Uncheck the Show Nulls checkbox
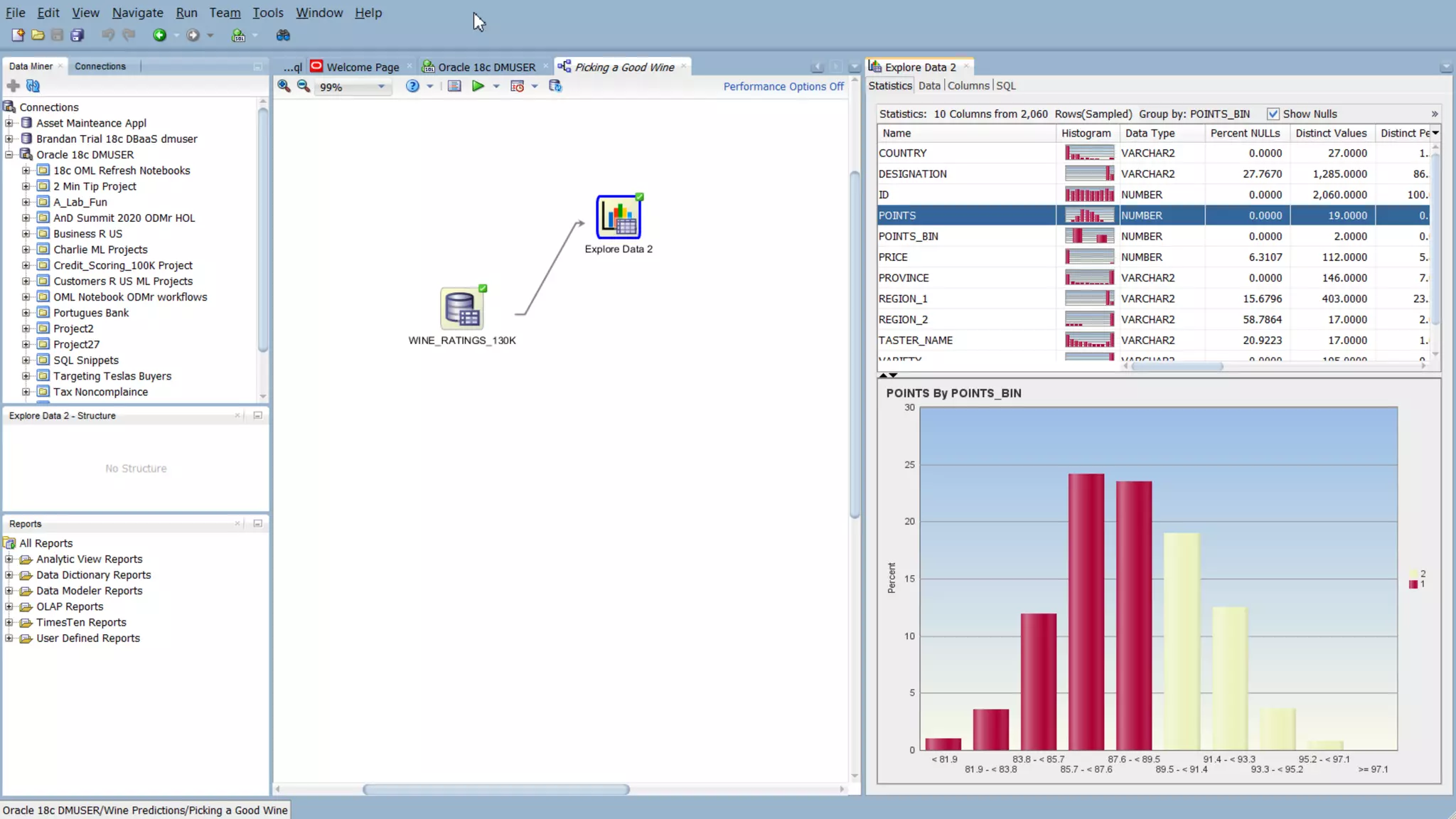The height and width of the screenshot is (819, 1456). pyautogui.click(x=1273, y=114)
